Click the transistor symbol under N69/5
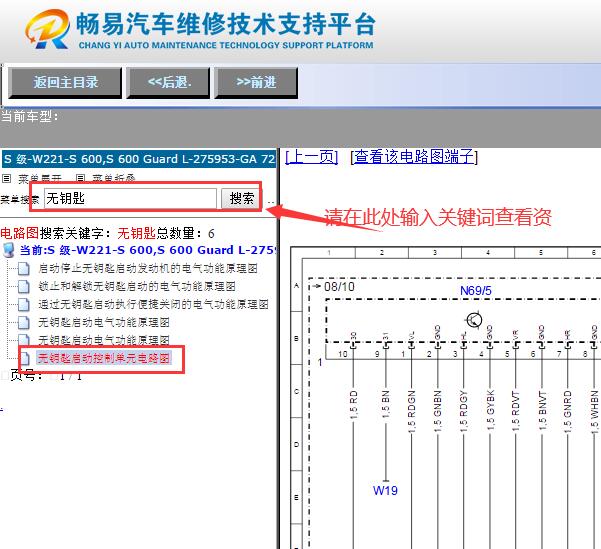This screenshot has width=601, height=549. click(474, 321)
